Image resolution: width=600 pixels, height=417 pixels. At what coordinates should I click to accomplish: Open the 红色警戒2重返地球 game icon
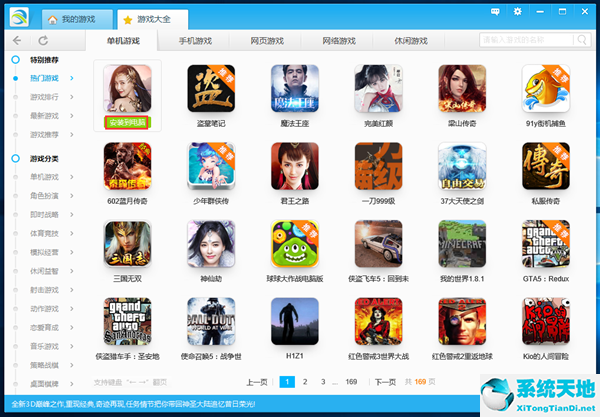click(x=462, y=321)
